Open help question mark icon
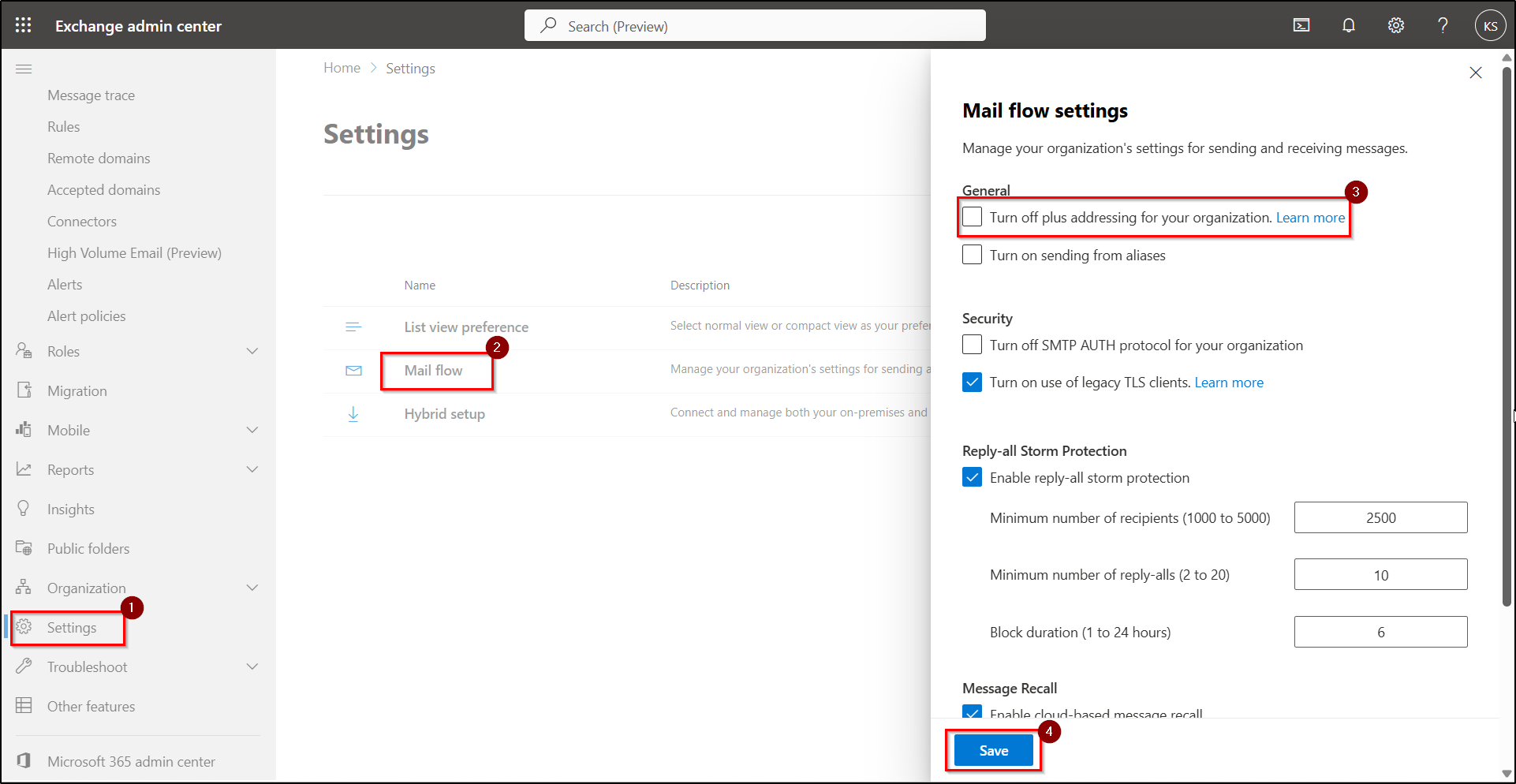This screenshot has width=1516, height=784. (1443, 25)
